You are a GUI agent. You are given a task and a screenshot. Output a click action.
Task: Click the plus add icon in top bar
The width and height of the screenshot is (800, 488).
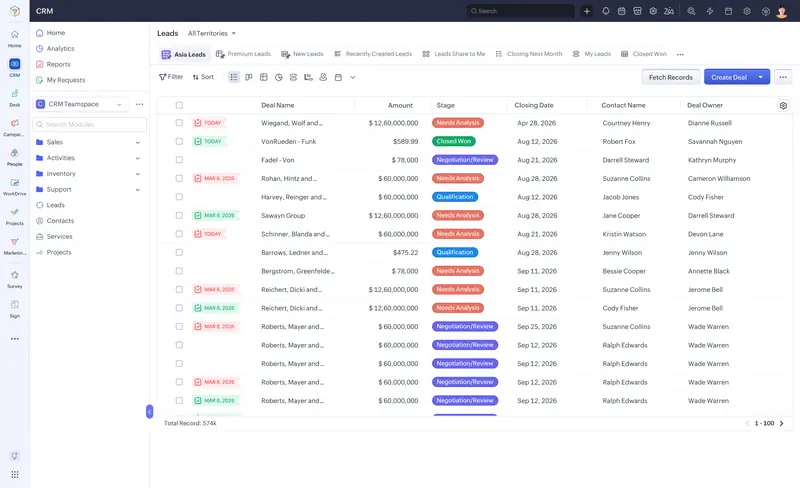click(x=587, y=11)
